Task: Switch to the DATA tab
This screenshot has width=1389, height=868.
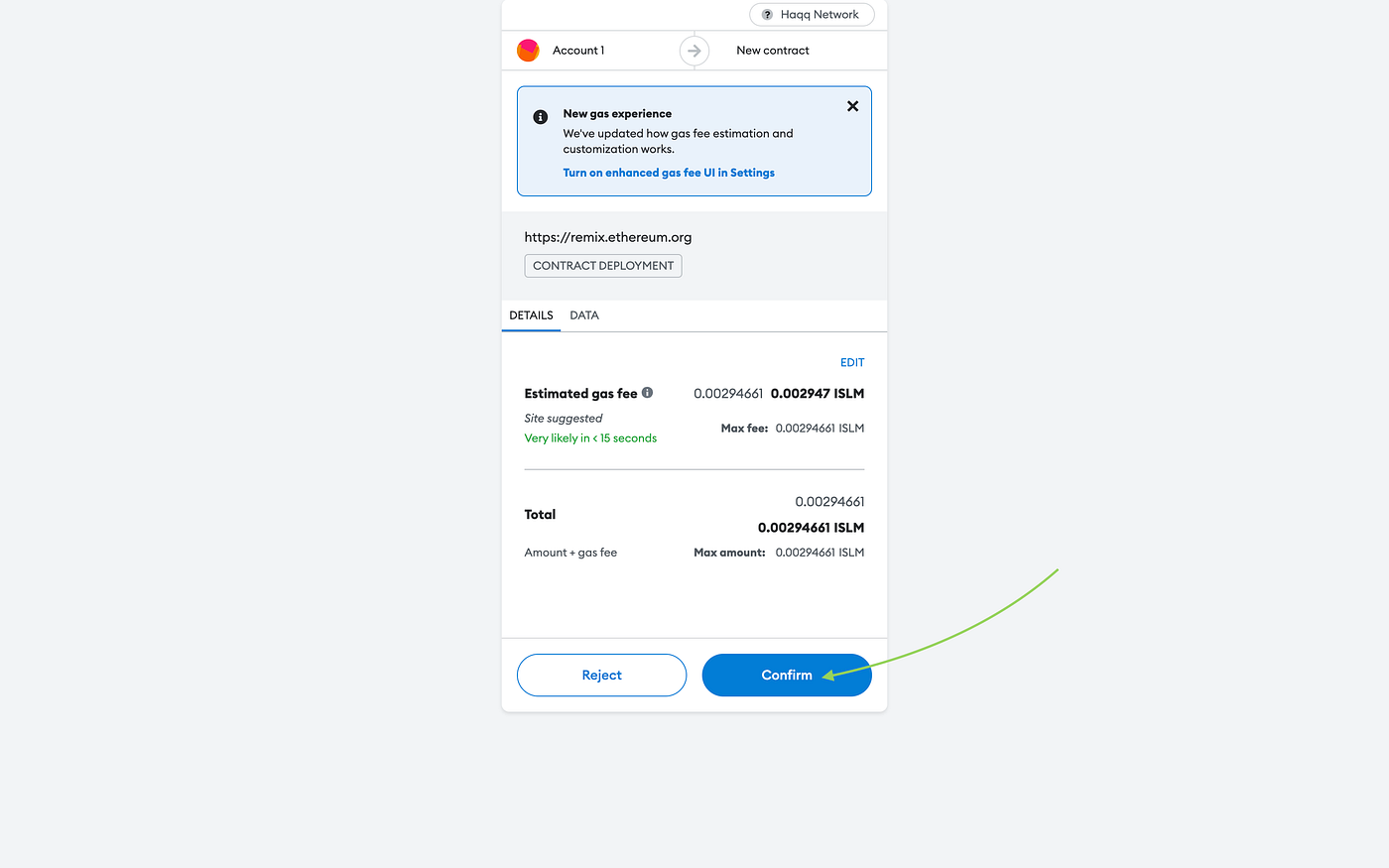Action: (x=584, y=315)
